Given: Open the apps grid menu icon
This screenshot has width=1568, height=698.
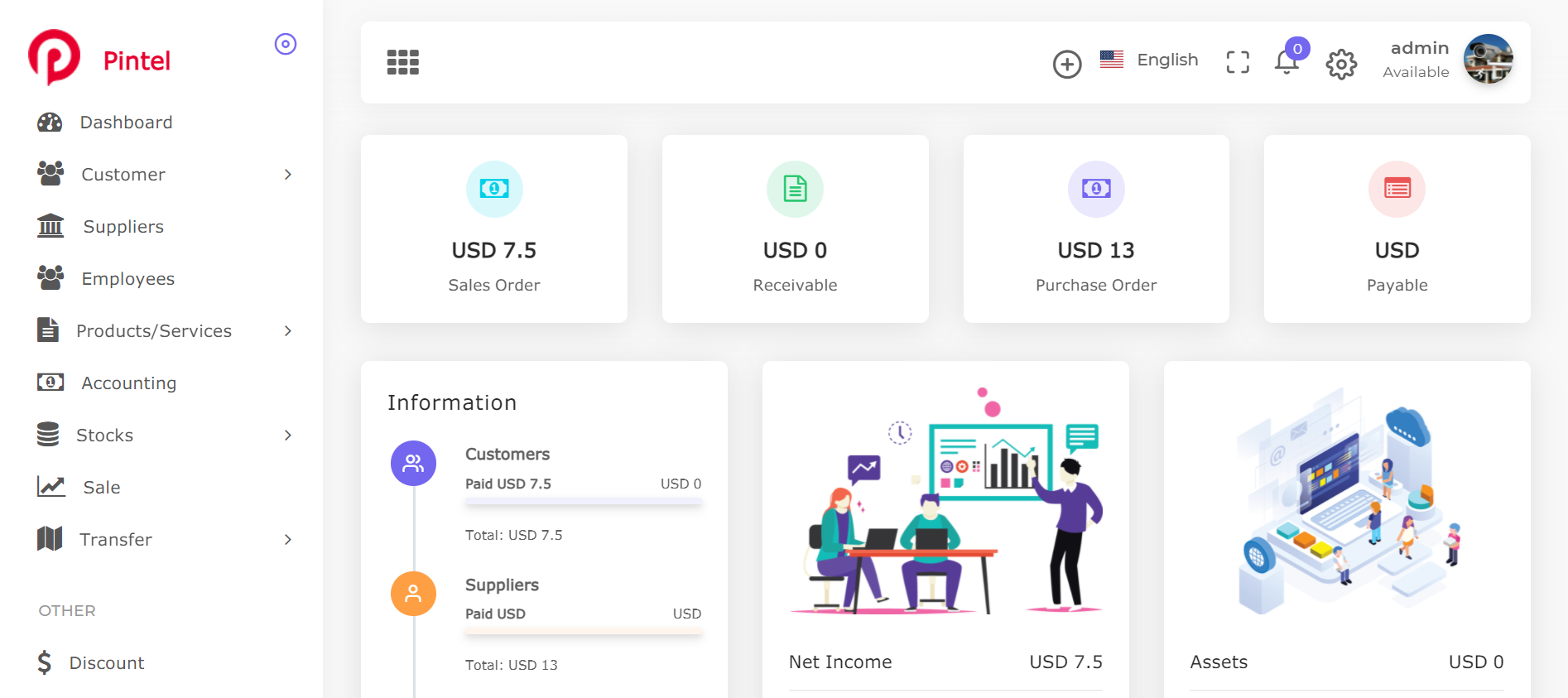Looking at the screenshot, I should coord(403,62).
